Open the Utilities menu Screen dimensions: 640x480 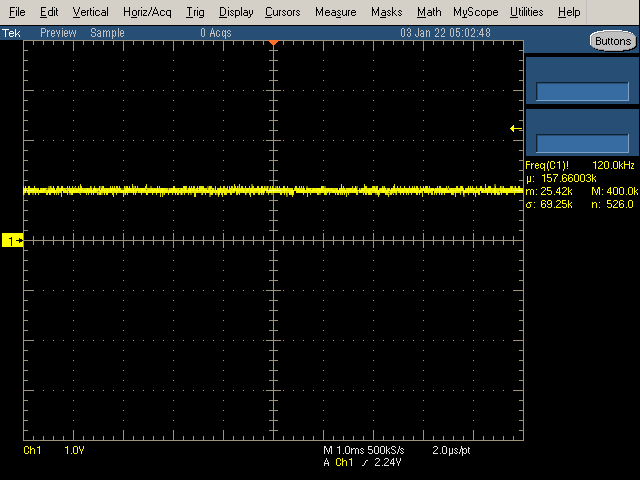526,12
